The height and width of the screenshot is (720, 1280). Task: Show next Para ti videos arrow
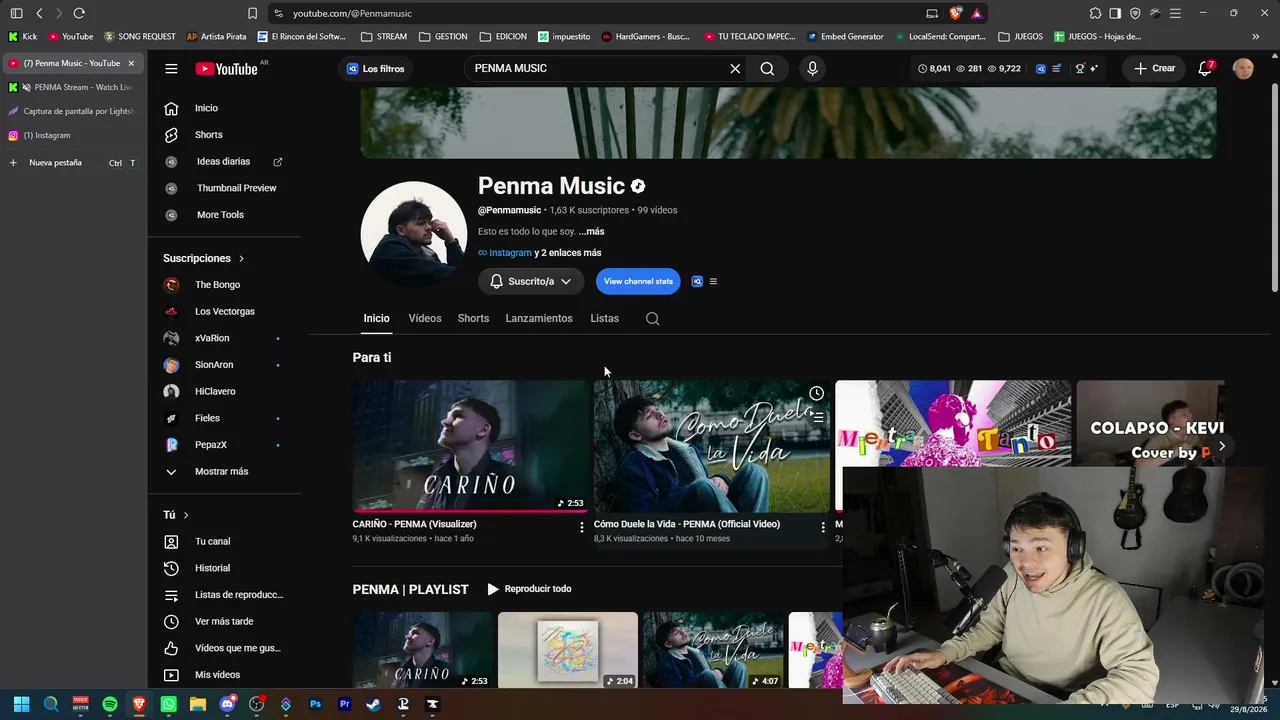point(1221,446)
